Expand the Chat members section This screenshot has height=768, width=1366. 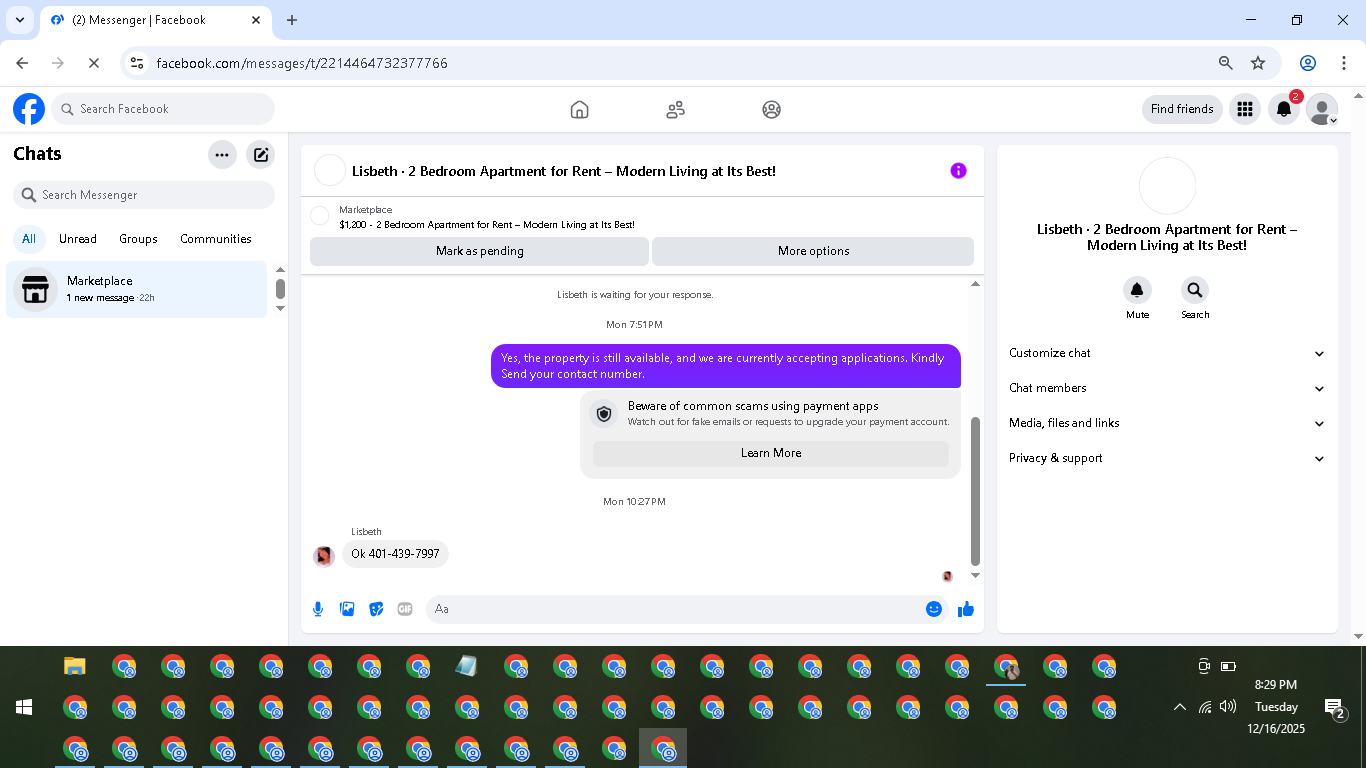1167,388
